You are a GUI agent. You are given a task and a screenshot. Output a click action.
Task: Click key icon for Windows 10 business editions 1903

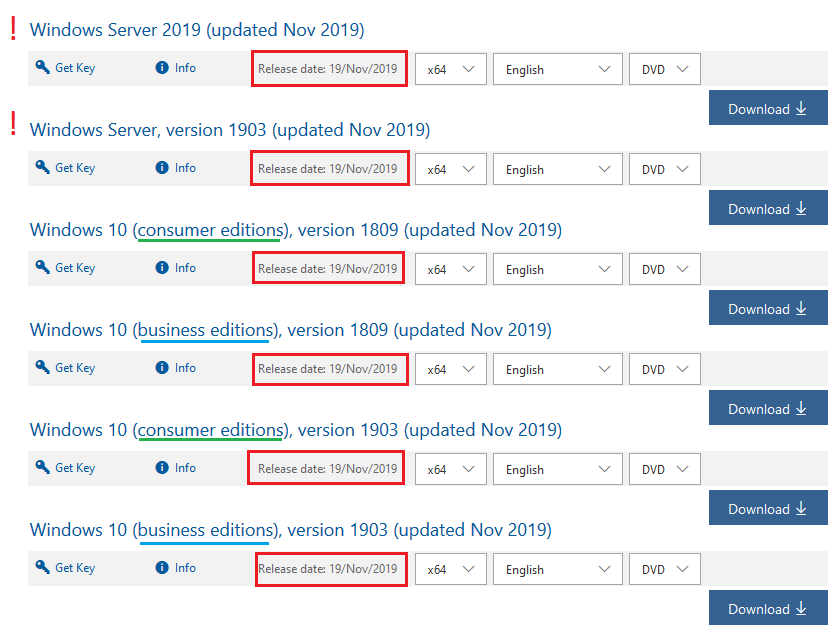42,567
